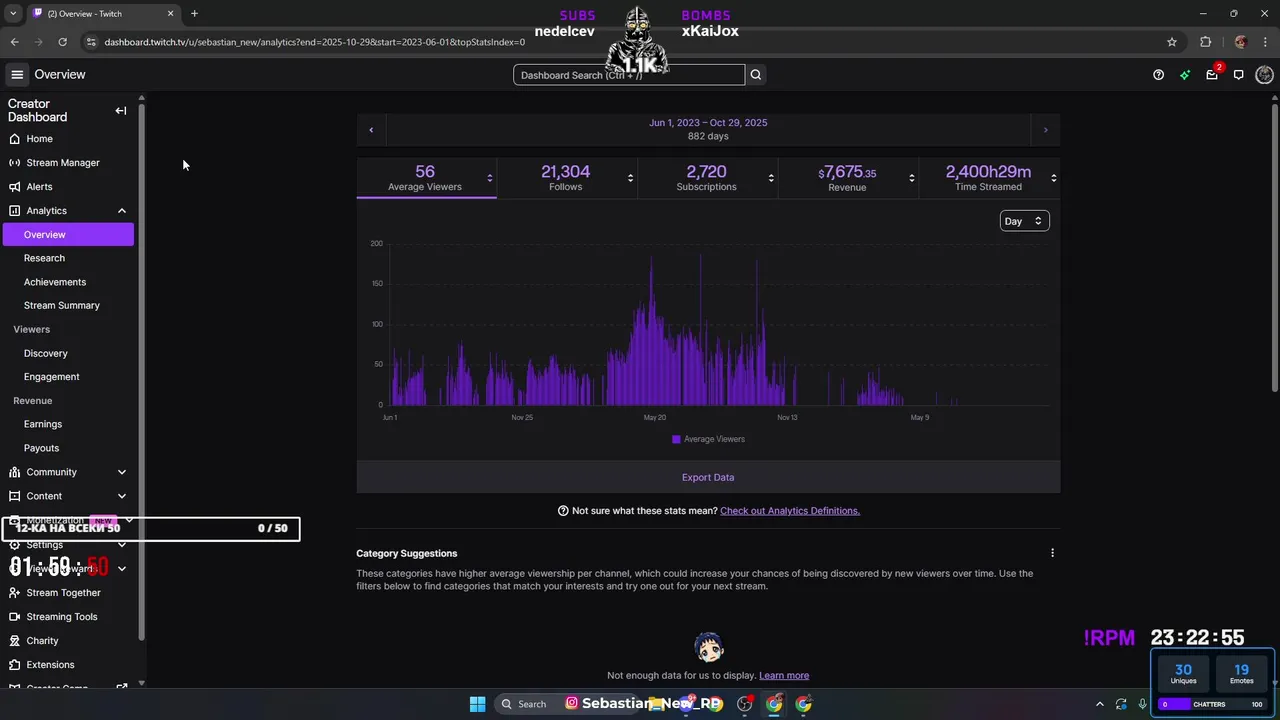Change Average Viewers stat selector arrows
1280x720 pixels.
click(x=489, y=178)
